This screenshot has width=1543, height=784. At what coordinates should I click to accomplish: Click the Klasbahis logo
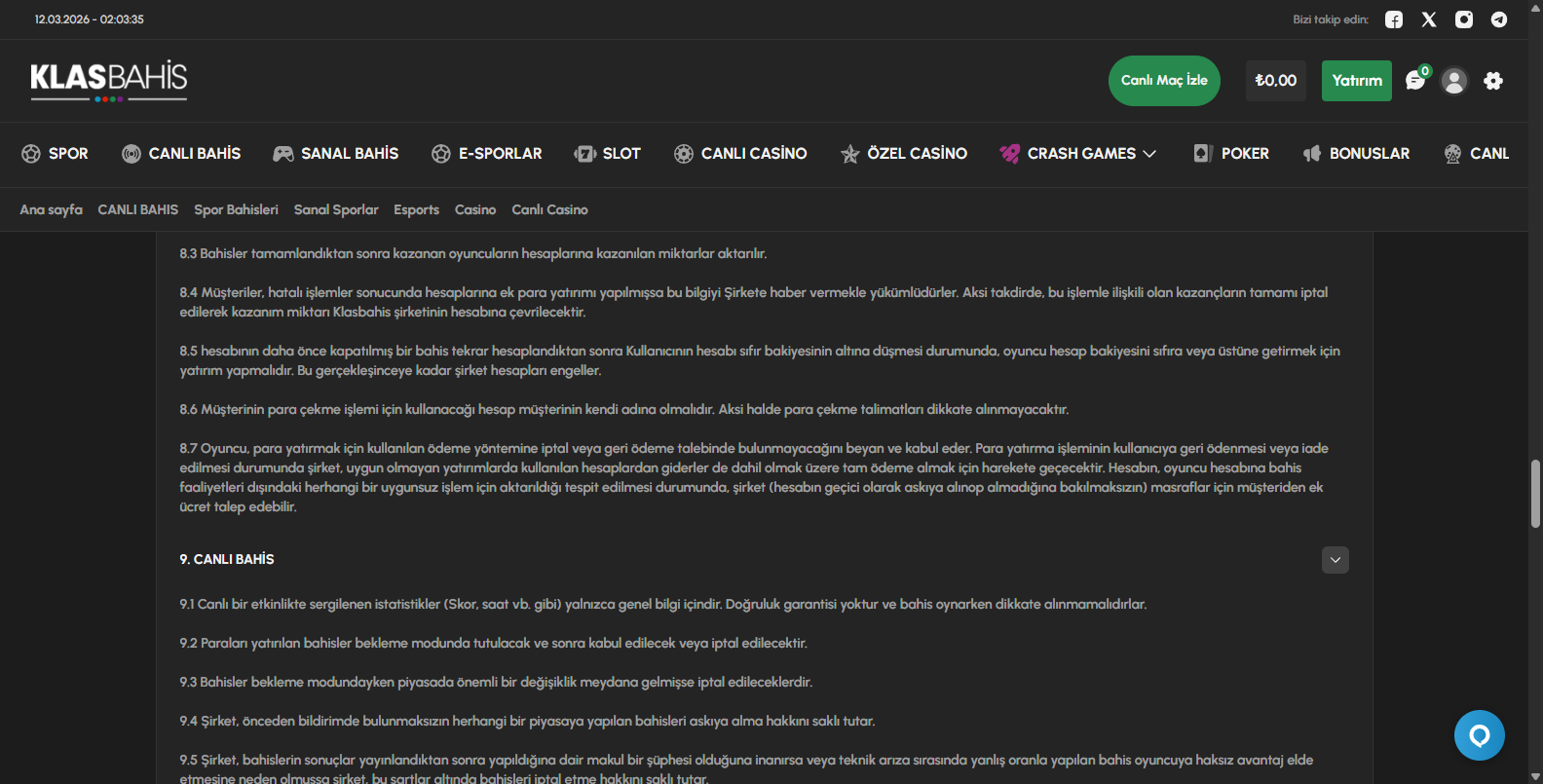click(109, 80)
